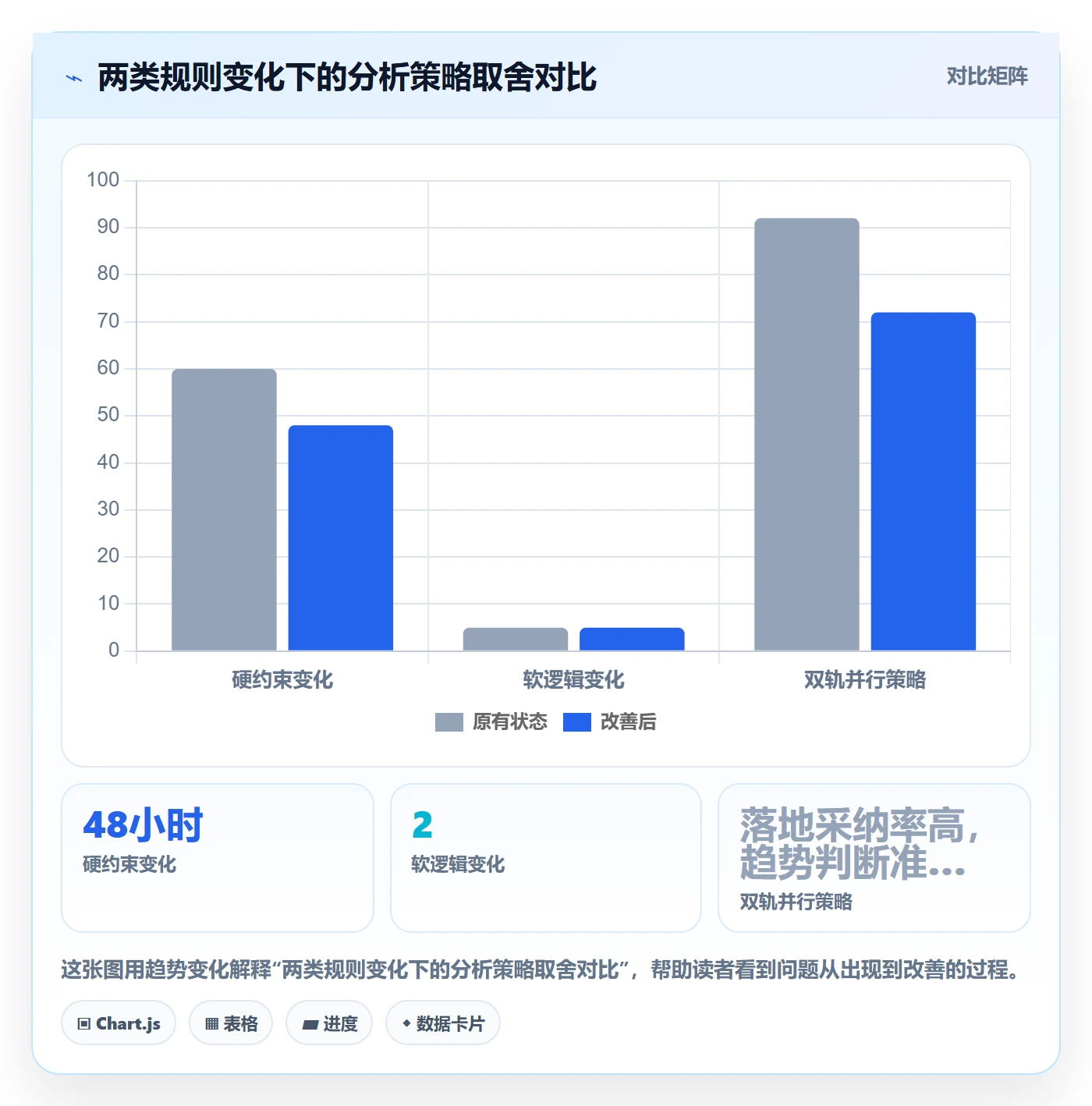
Task: Select the 数据卡片 tag
Action: pyautogui.click(x=443, y=1023)
